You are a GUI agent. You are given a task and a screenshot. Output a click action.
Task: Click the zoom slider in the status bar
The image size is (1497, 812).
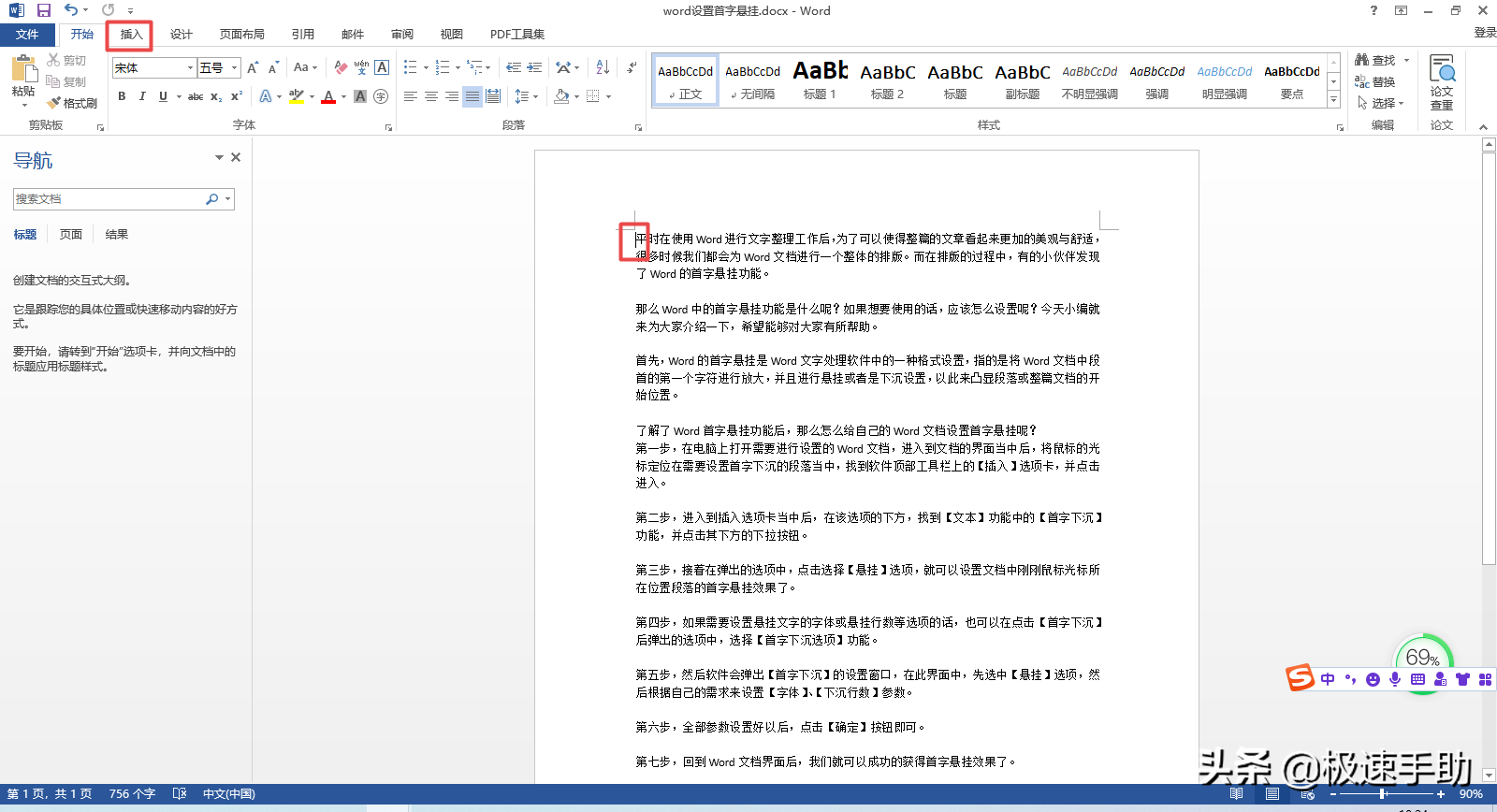coord(1382,794)
